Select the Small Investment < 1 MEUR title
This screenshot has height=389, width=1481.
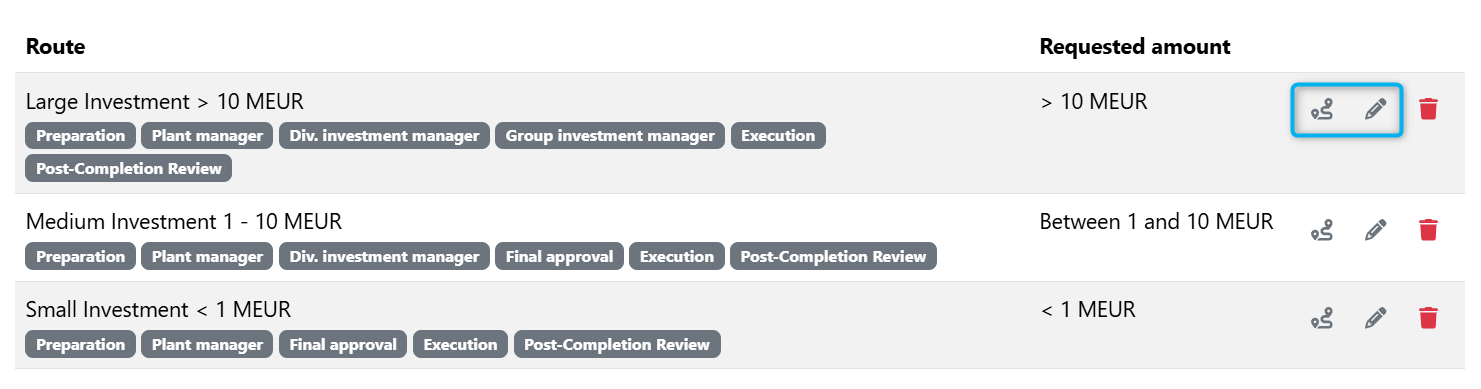pyautogui.click(x=158, y=310)
